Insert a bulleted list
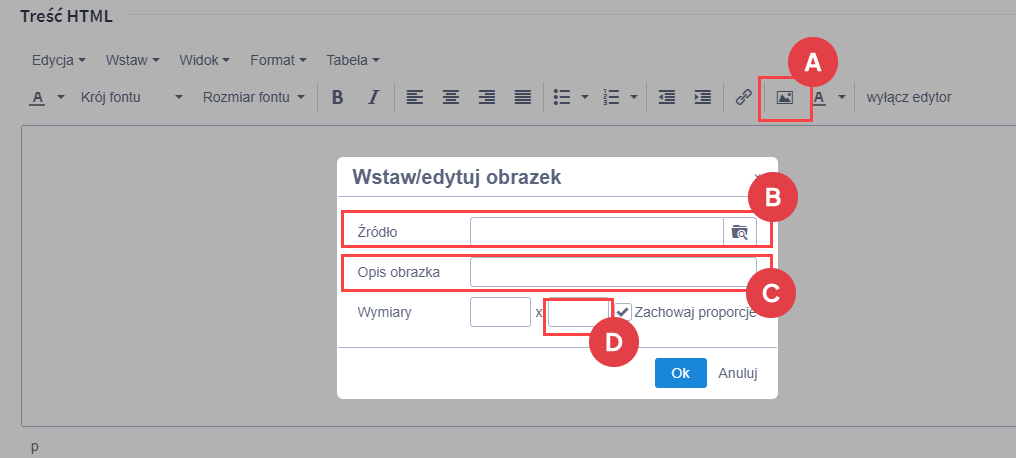The image size is (1016, 458). (561, 97)
